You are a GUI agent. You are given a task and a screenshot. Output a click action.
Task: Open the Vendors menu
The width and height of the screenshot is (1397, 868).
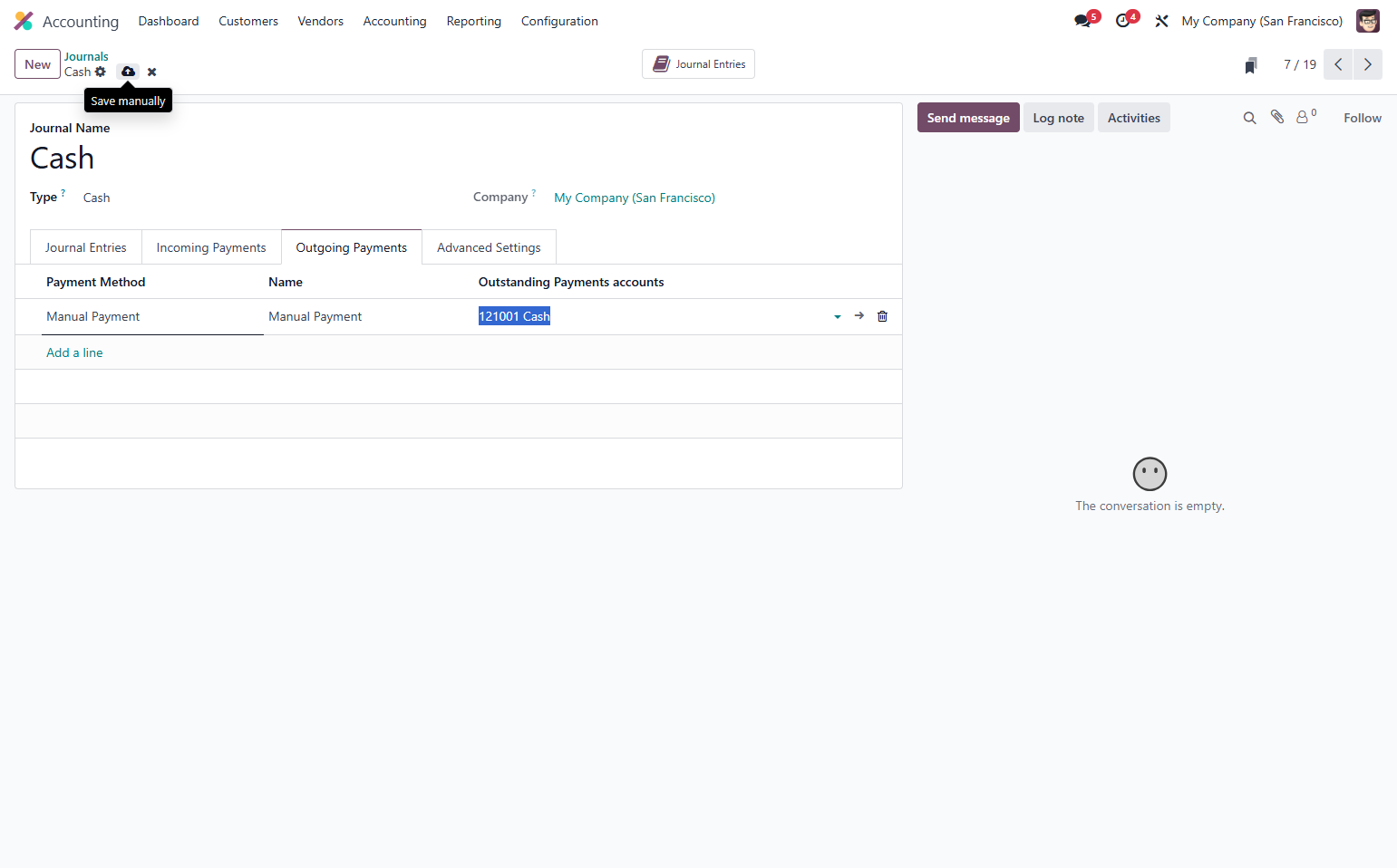pos(321,21)
